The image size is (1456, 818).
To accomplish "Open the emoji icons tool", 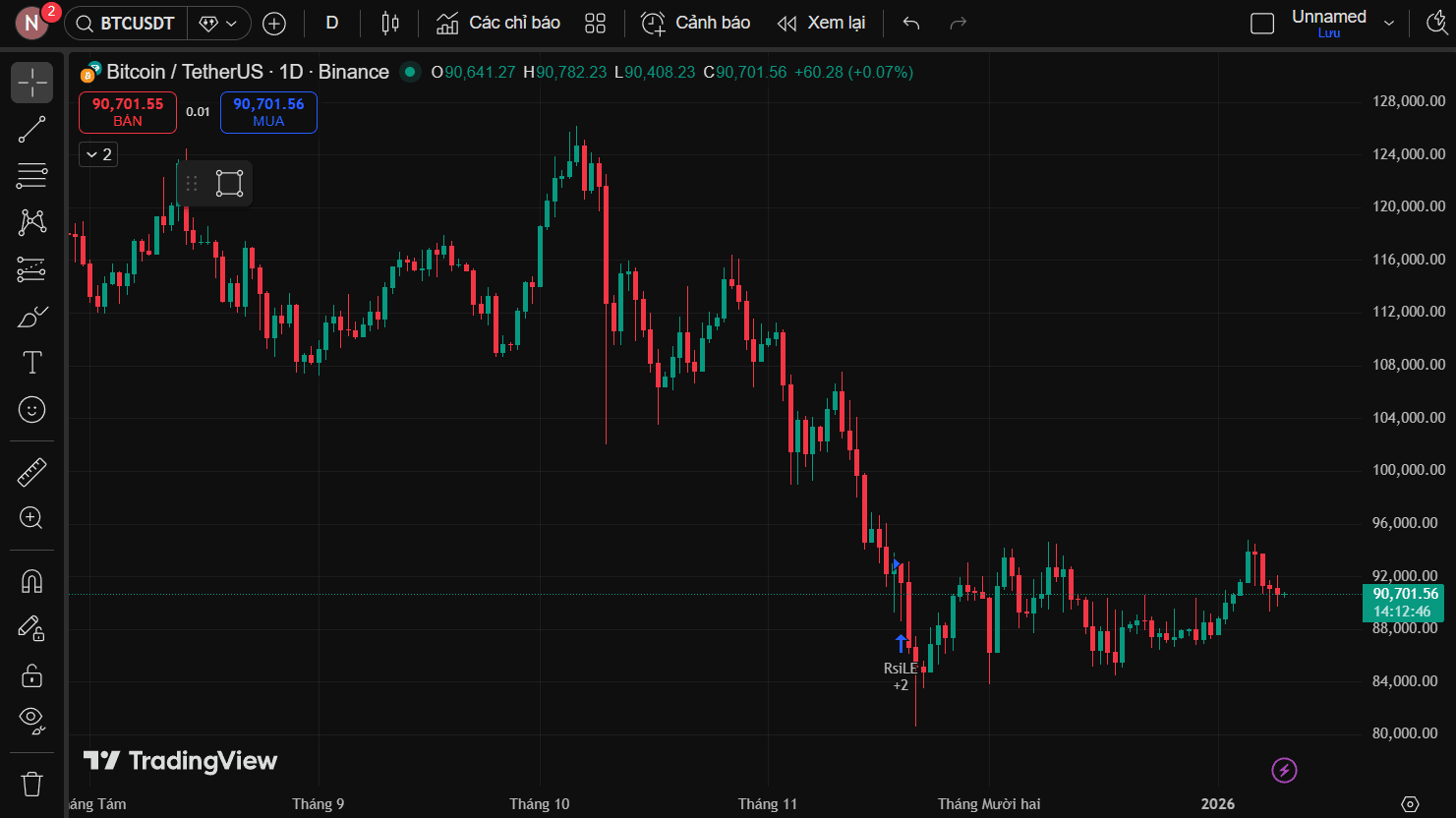I will click(31, 409).
